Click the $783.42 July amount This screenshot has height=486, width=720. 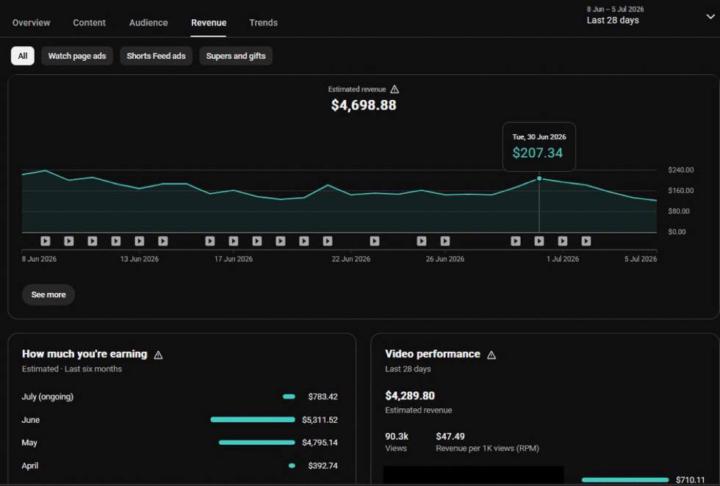click(323, 396)
